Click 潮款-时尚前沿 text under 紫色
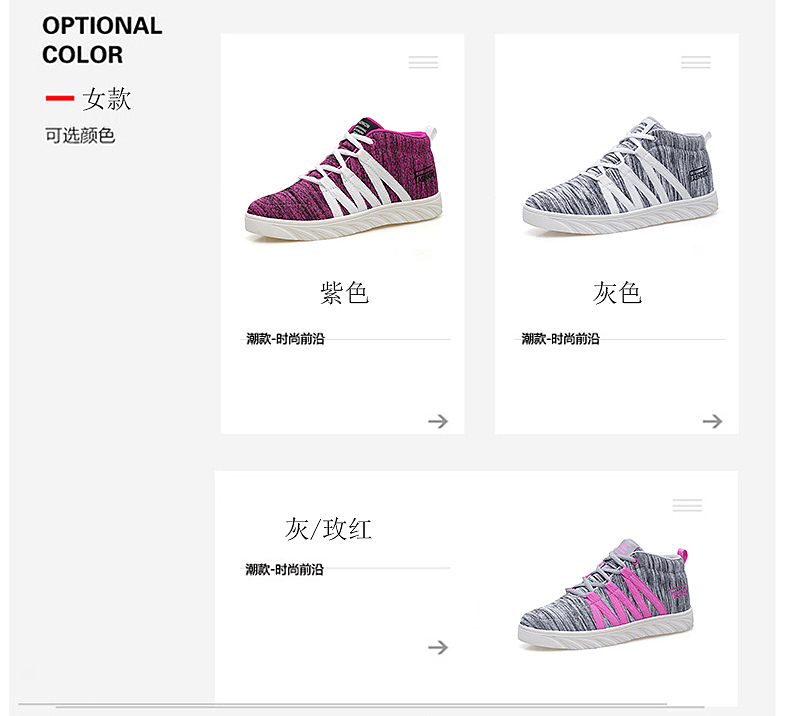Screen dimensions: 790x716 (285, 339)
